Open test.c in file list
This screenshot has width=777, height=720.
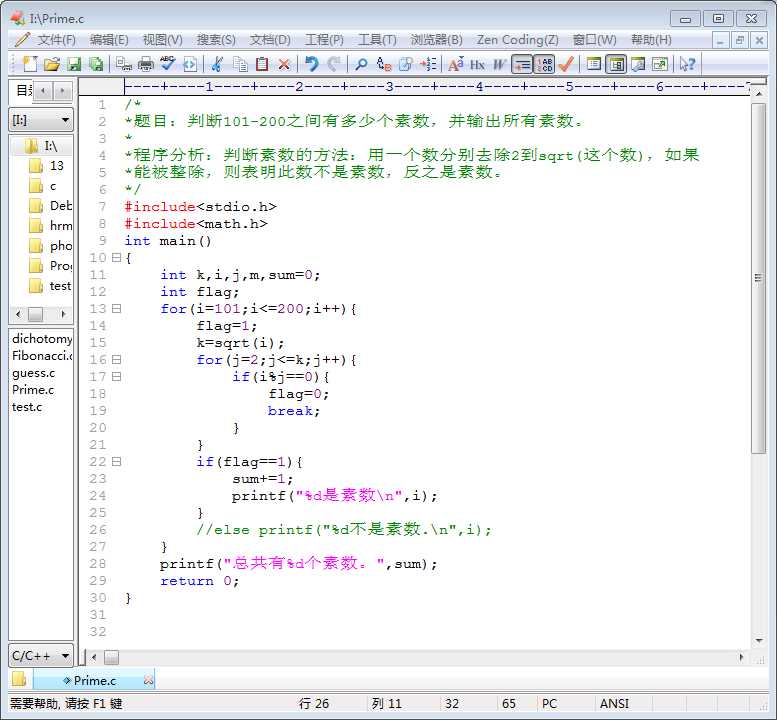point(27,407)
